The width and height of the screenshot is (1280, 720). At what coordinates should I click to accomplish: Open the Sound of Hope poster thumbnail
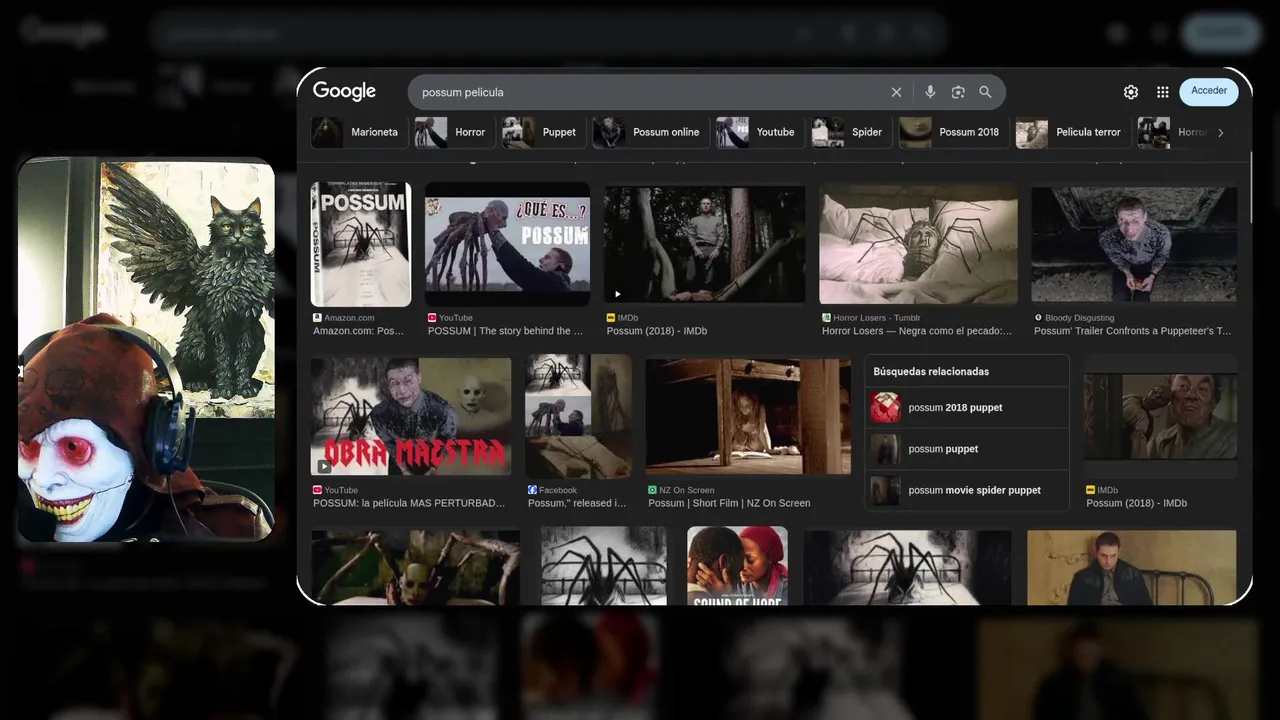pyautogui.click(x=737, y=566)
